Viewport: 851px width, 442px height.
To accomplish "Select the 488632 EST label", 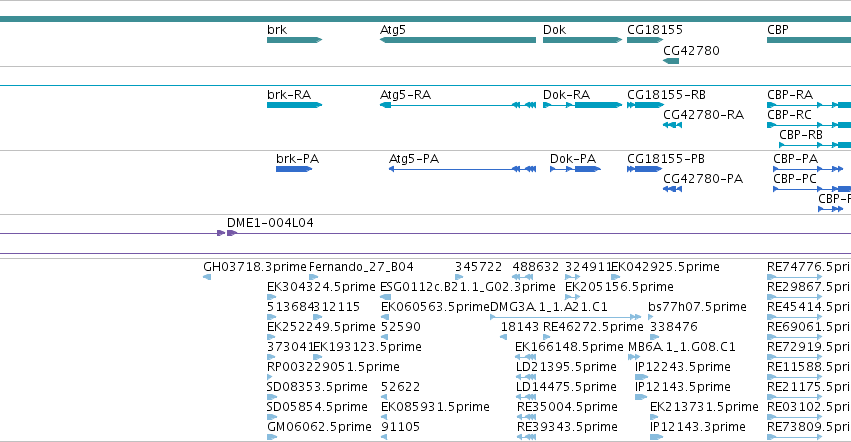I will (535, 267).
